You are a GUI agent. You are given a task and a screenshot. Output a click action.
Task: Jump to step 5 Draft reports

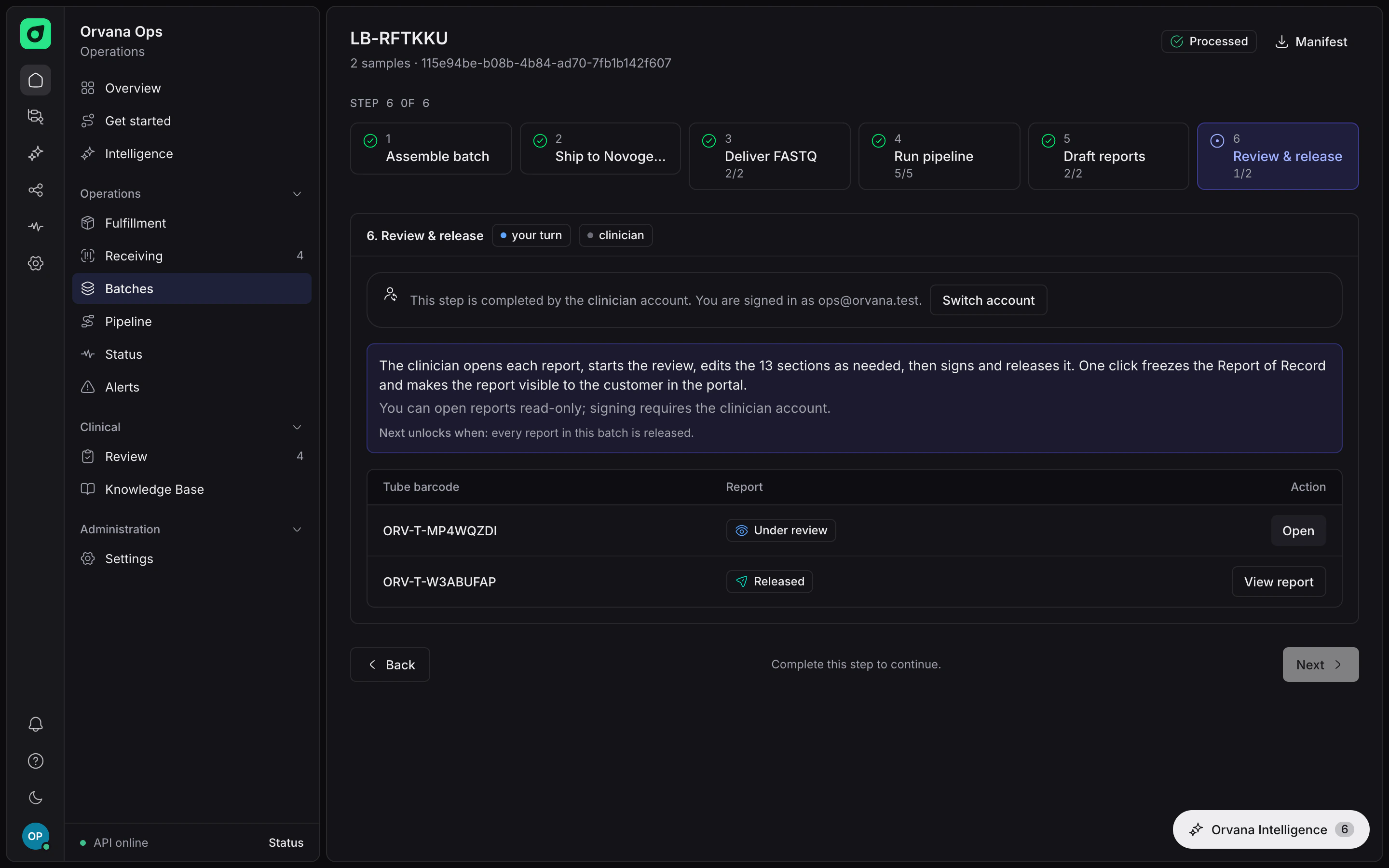click(1108, 156)
